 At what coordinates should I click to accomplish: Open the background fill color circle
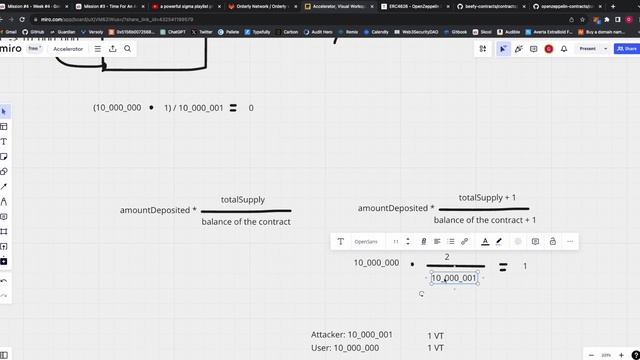click(x=518, y=242)
